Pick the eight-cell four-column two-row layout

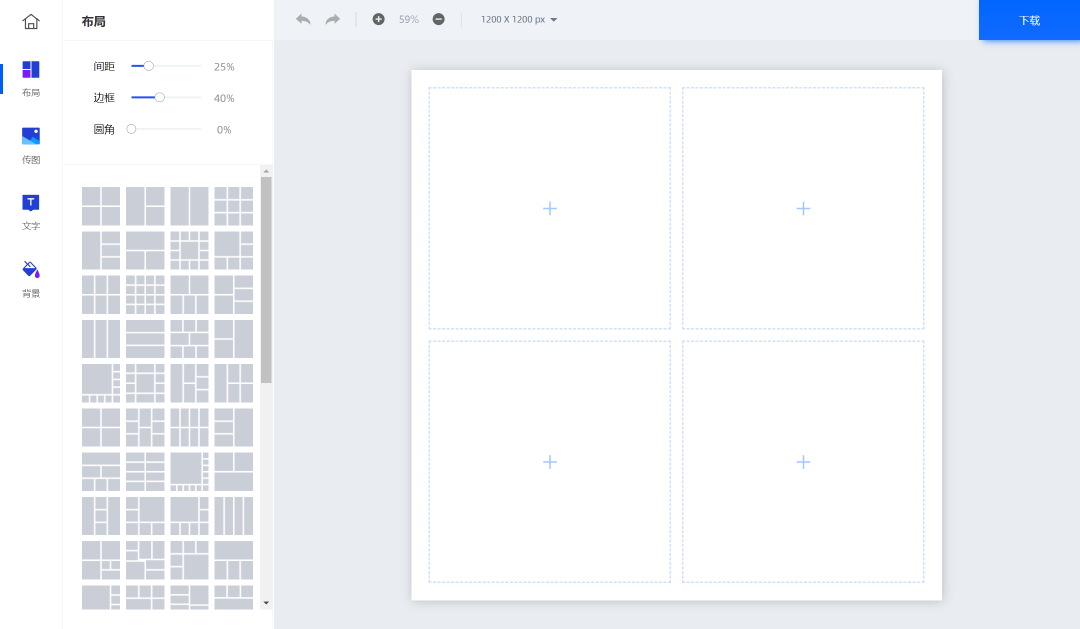coord(189,427)
